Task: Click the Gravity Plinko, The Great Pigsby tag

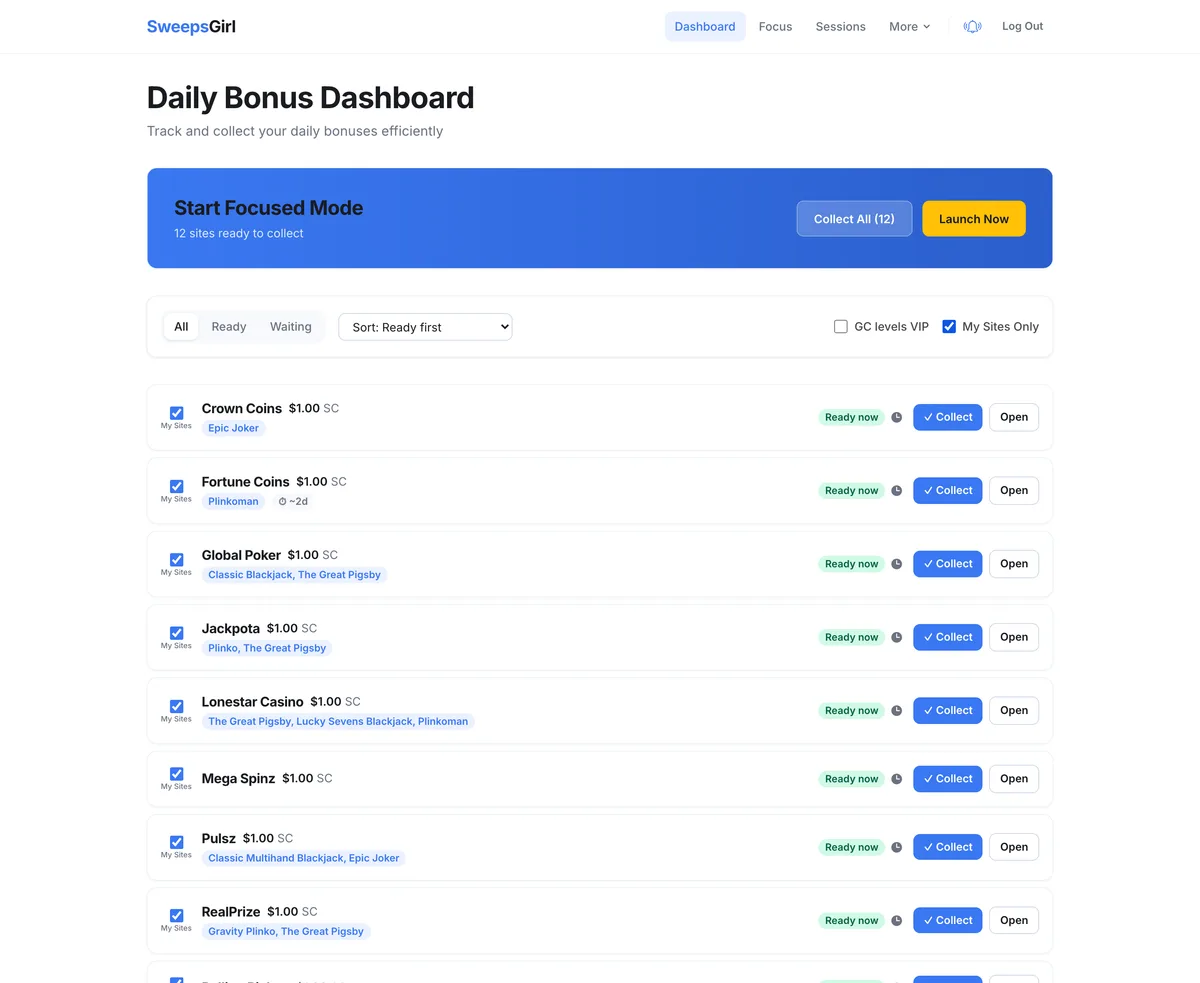Action: pos(286,932)
